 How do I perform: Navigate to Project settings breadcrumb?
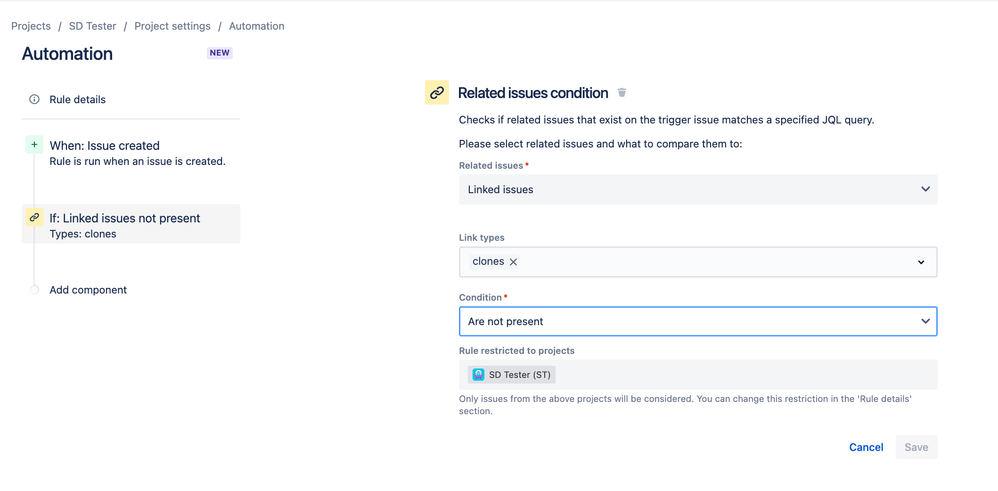point(172,26)
